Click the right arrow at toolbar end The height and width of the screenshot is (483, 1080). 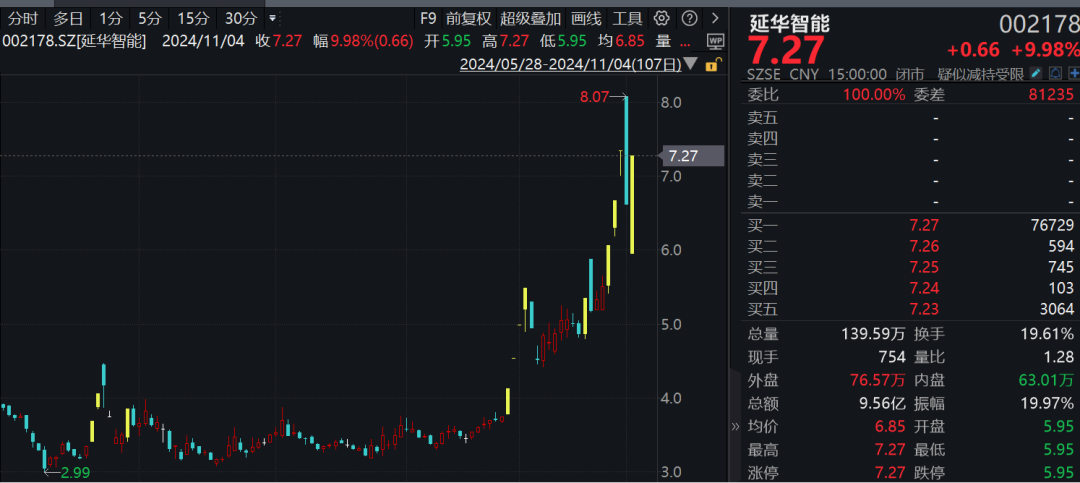(713, 18)
